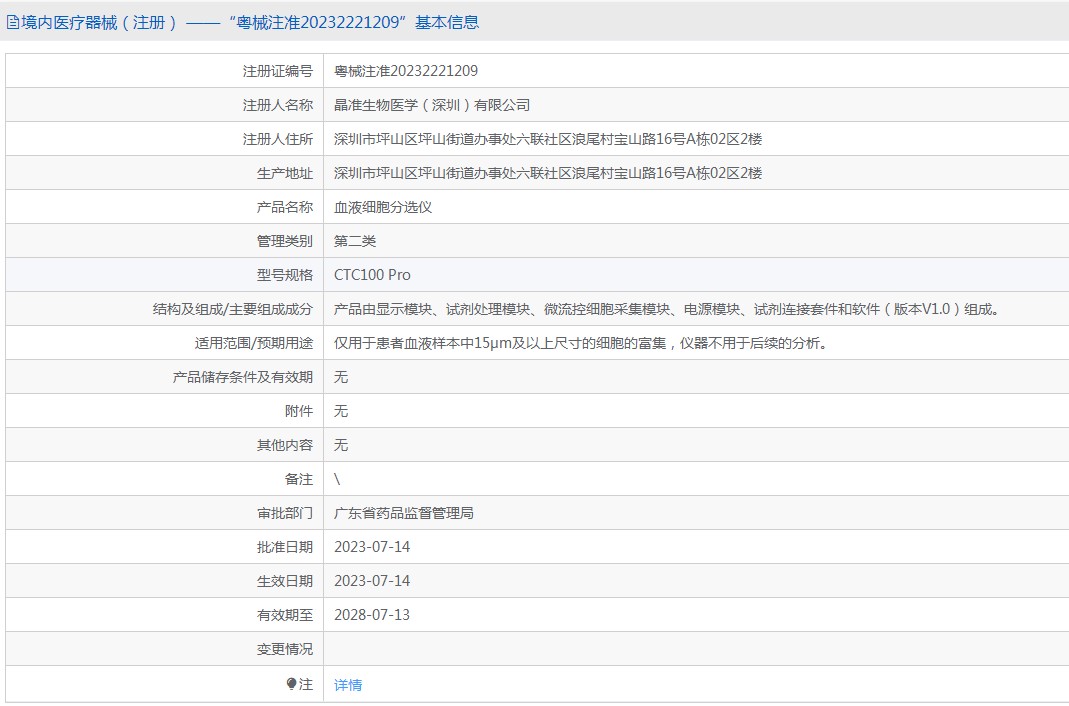
Task: Select the 生产地址 address value
Action: tap(547, 173)
